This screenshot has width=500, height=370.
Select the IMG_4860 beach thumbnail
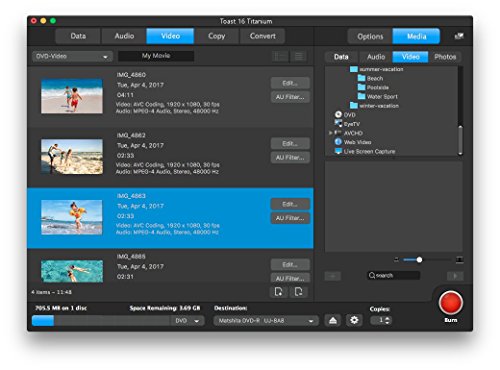pos(72,96)
